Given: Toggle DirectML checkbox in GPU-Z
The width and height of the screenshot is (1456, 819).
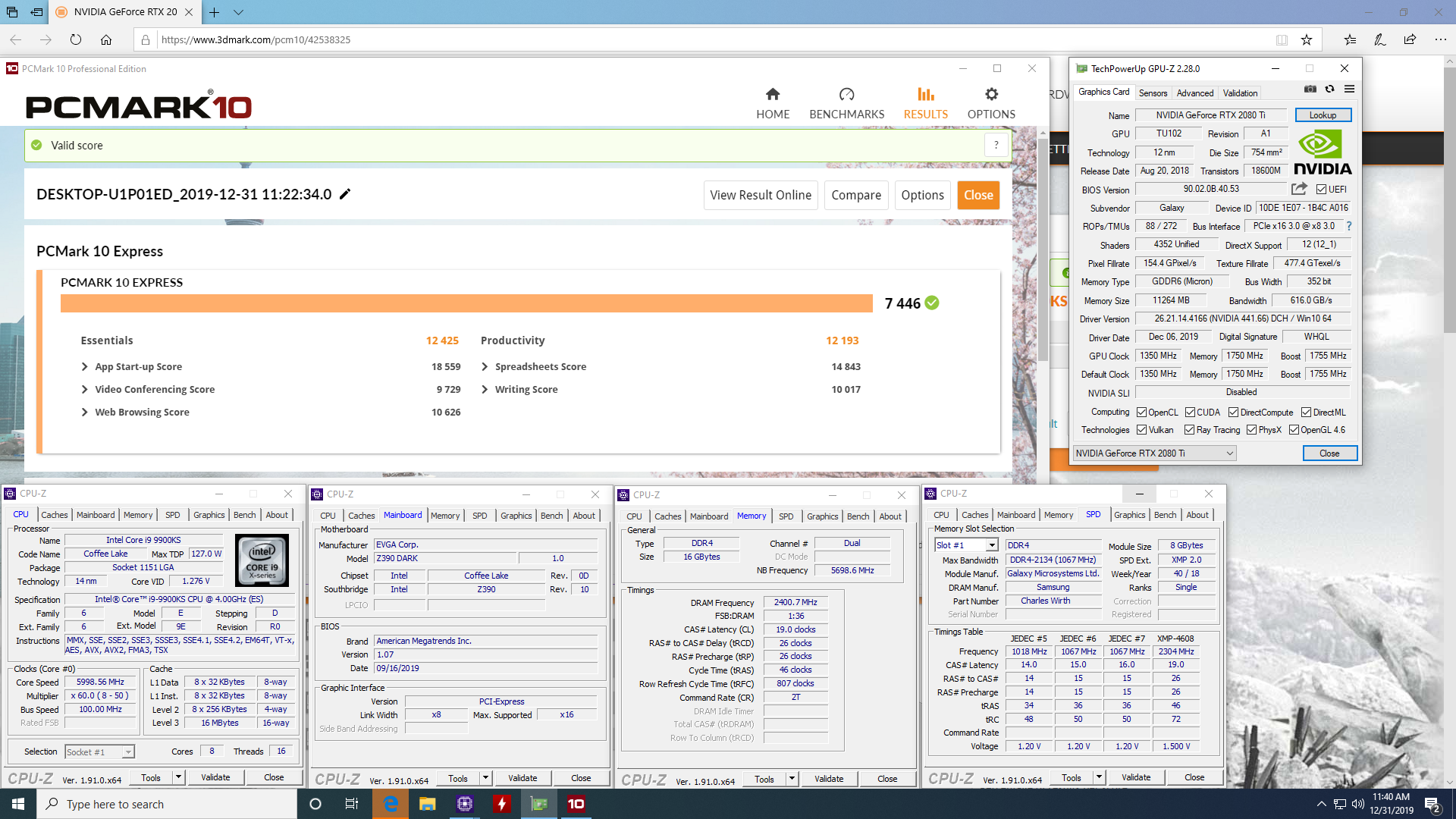Looking at the screenshot, I should (1306, 413).
